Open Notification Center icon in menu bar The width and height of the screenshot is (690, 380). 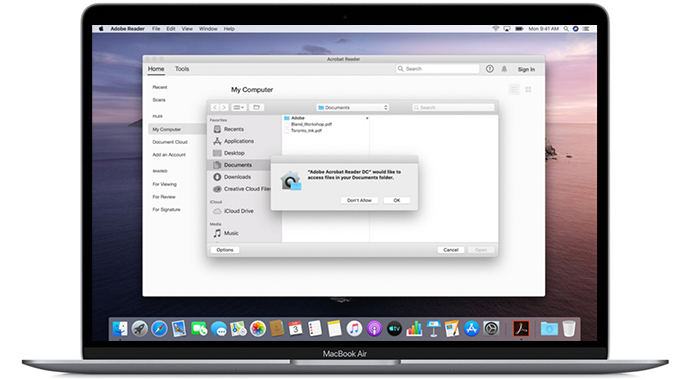pyautogui.click(x=586, y=29)
